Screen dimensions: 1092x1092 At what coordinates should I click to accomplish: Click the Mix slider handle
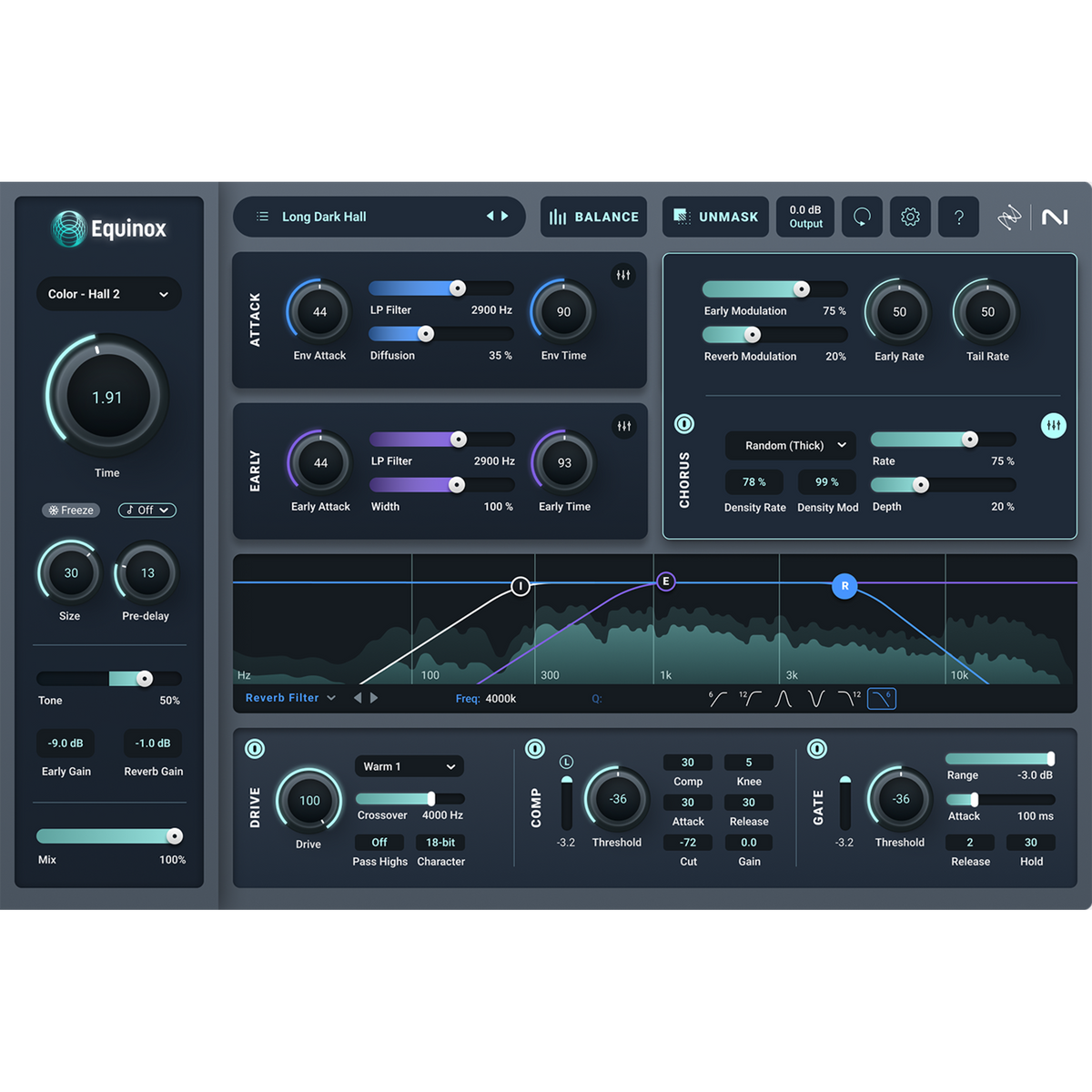pos(175,836)
